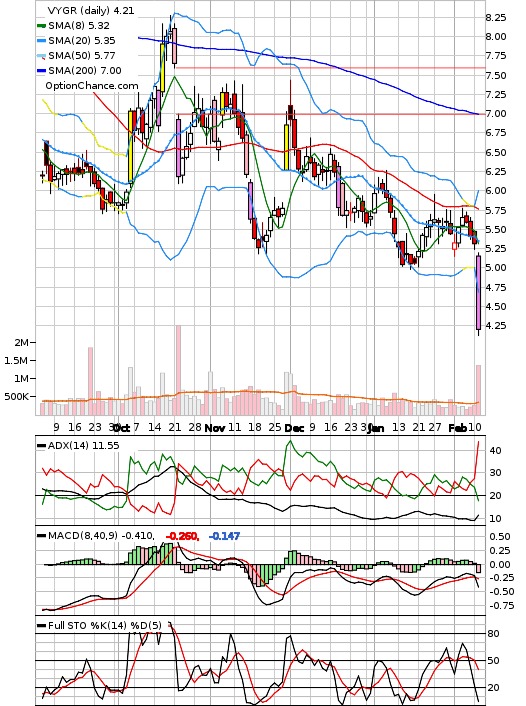Click the Full STO %K(14) %D(5) label
This screenshot has height=706, width=526.
pyautogui.click(x=104, y=625)
